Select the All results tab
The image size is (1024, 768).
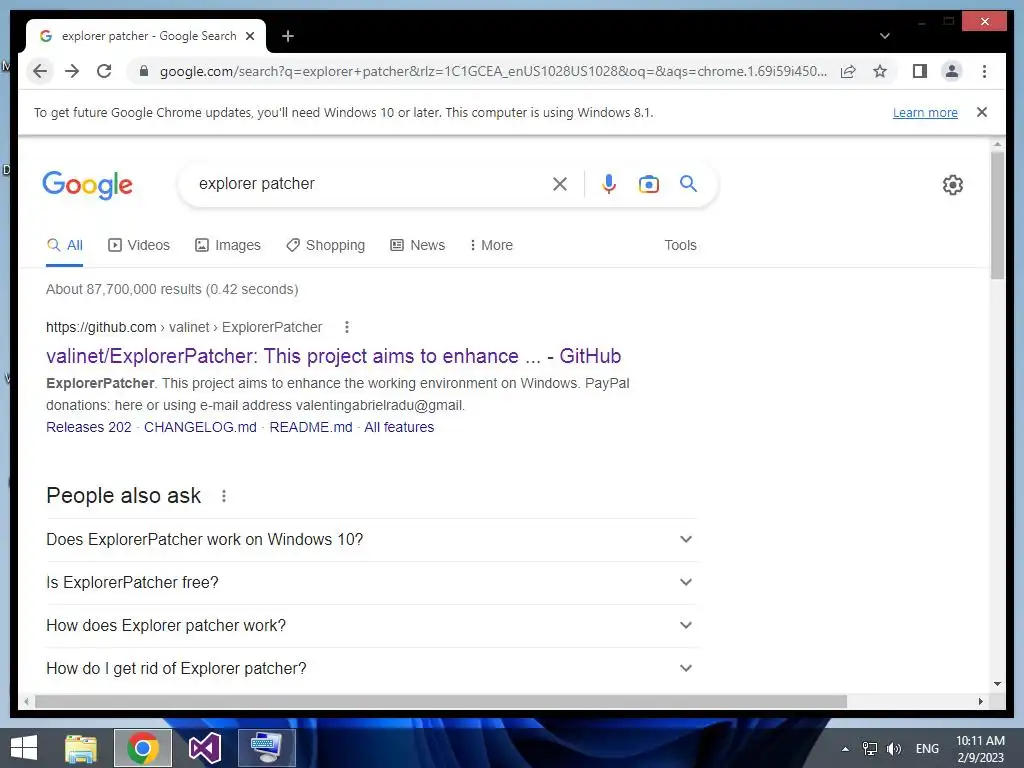[x=65, y=246]
